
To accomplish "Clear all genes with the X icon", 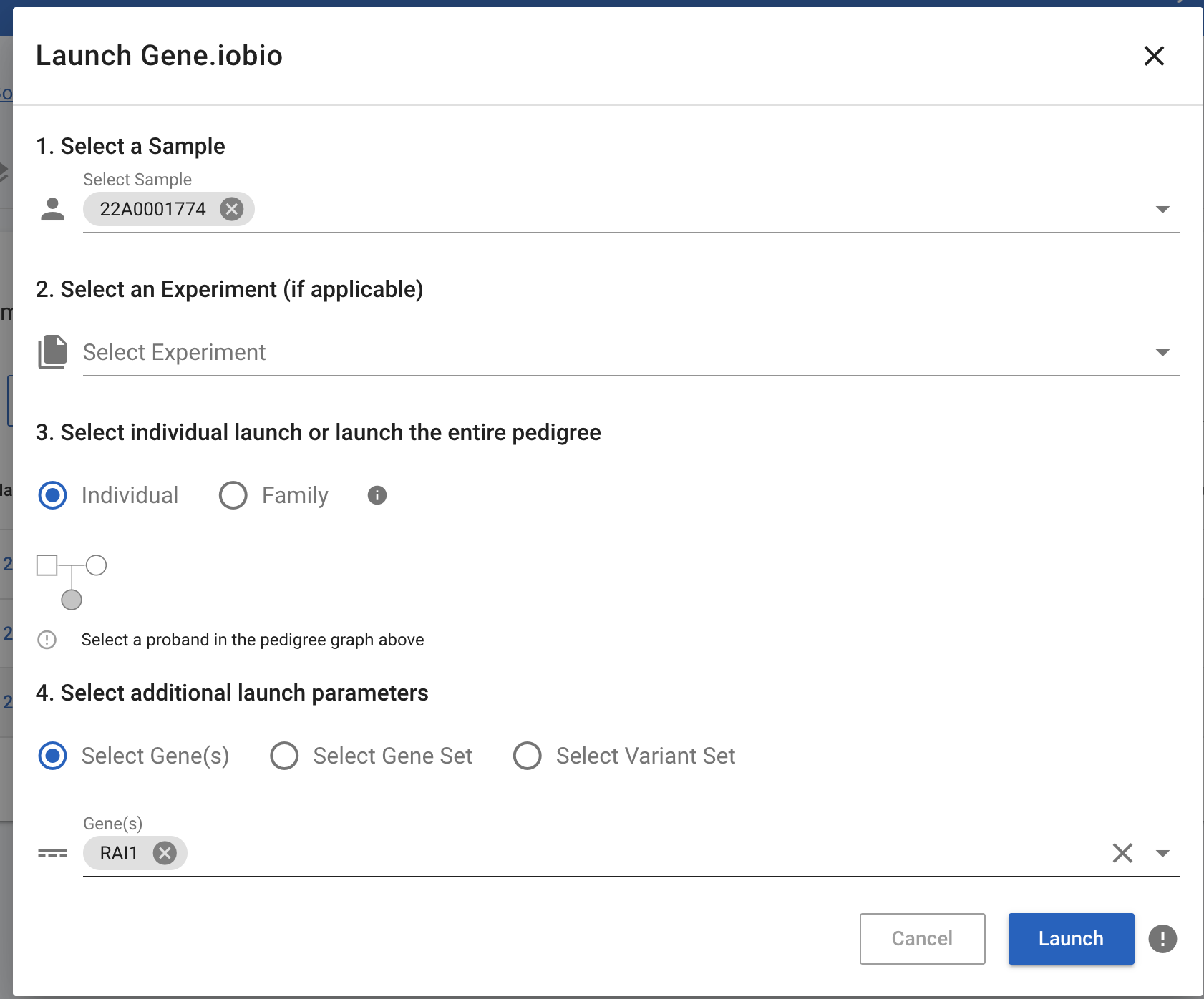I will click(x=1121, y=853).
